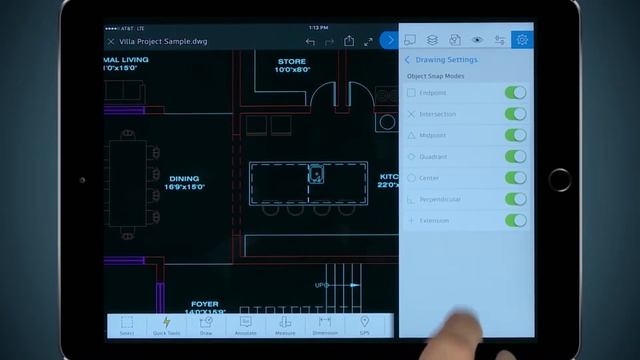Close the Villa Project Sample drawing
The width and height of the screenshot is (640, 360).
[111, 42]
